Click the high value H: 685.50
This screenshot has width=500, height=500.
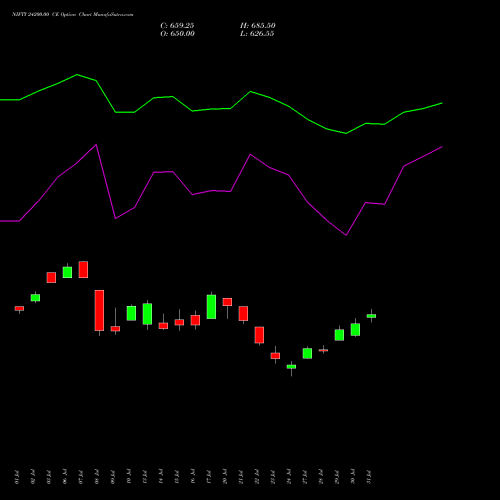[x=258, y=26]
